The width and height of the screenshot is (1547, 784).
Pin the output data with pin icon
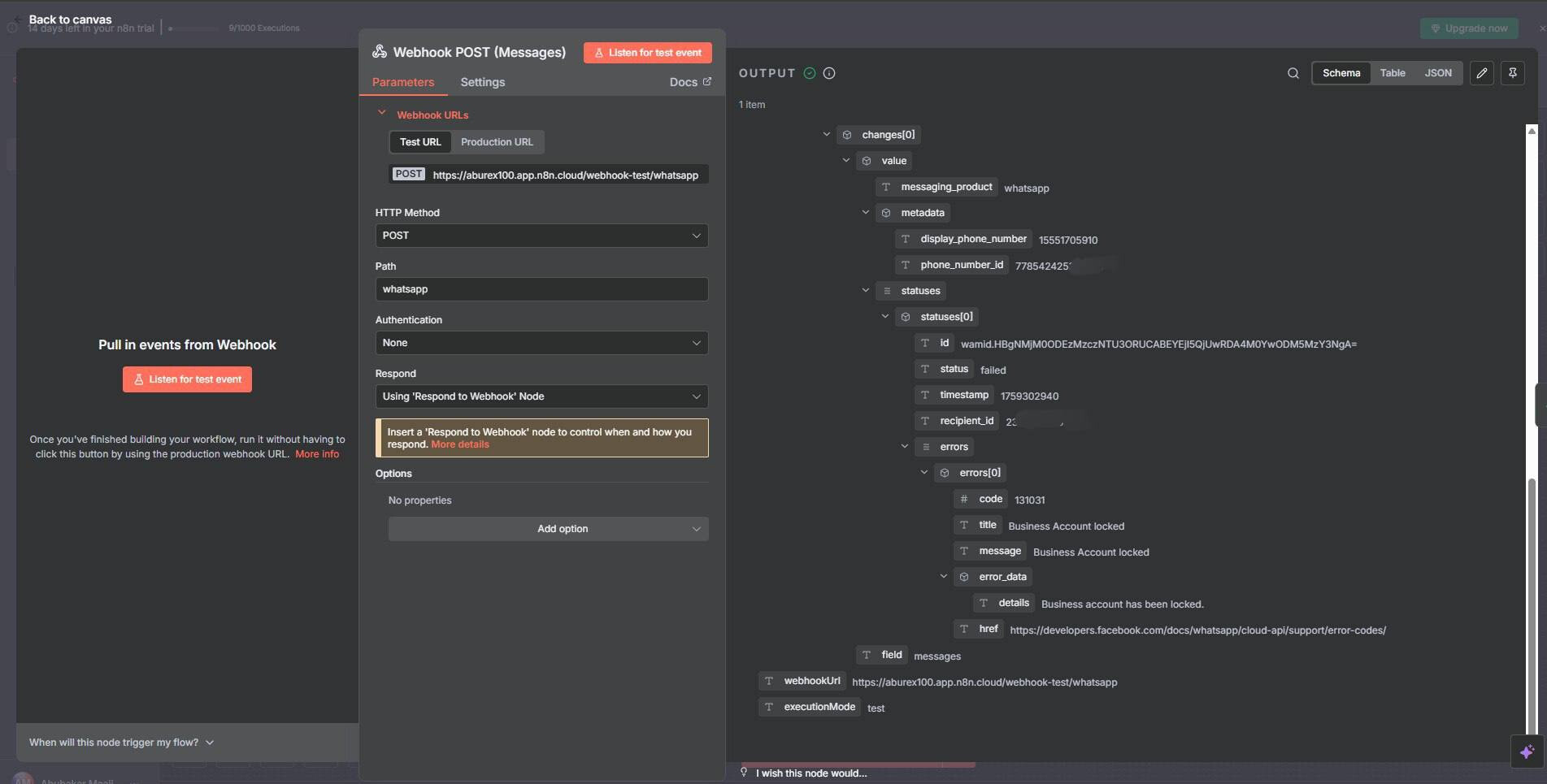point(1512,73)
